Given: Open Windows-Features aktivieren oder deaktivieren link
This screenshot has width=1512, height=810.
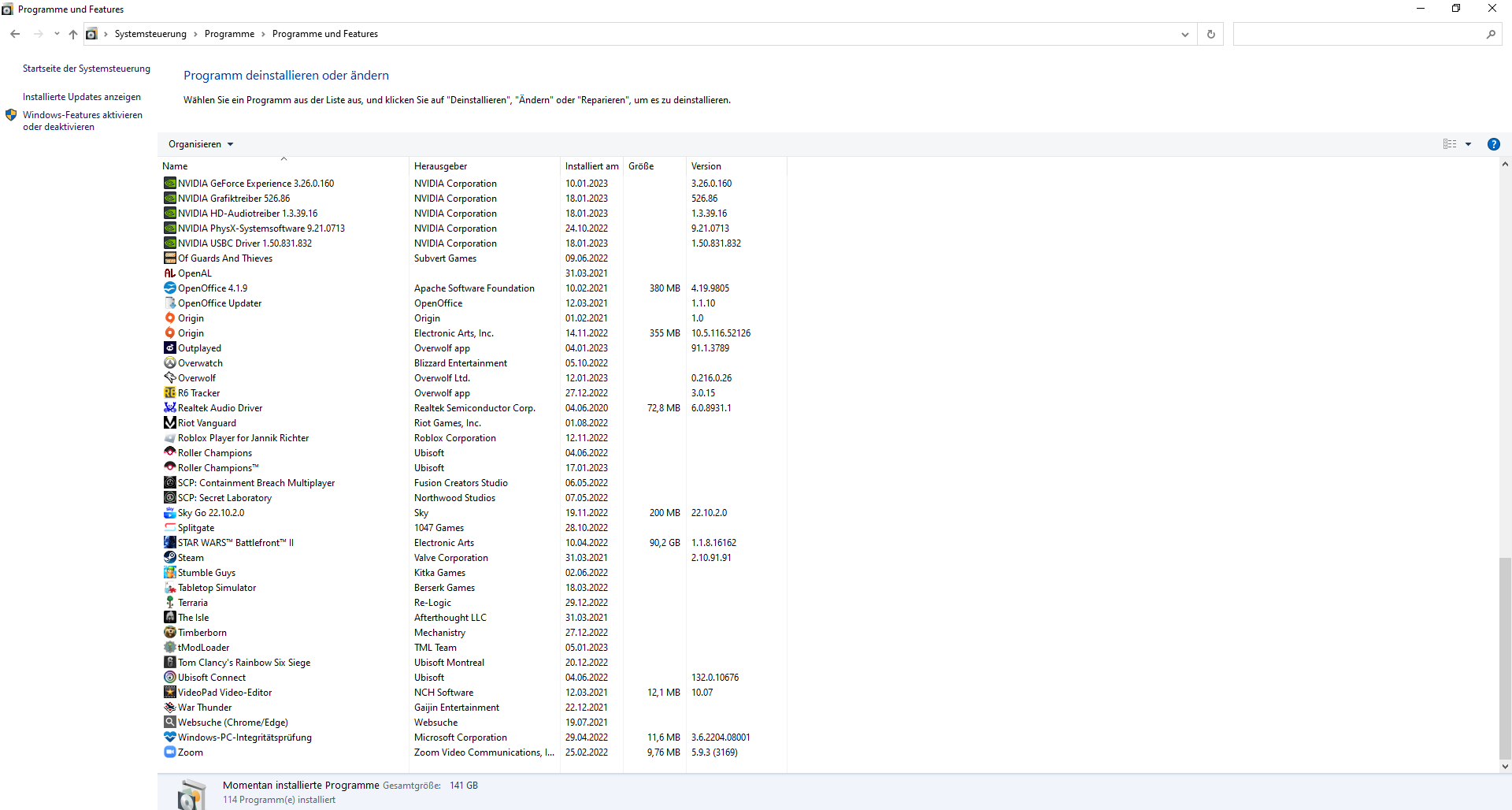Looking at the screenshot, I should pos(83,121).
